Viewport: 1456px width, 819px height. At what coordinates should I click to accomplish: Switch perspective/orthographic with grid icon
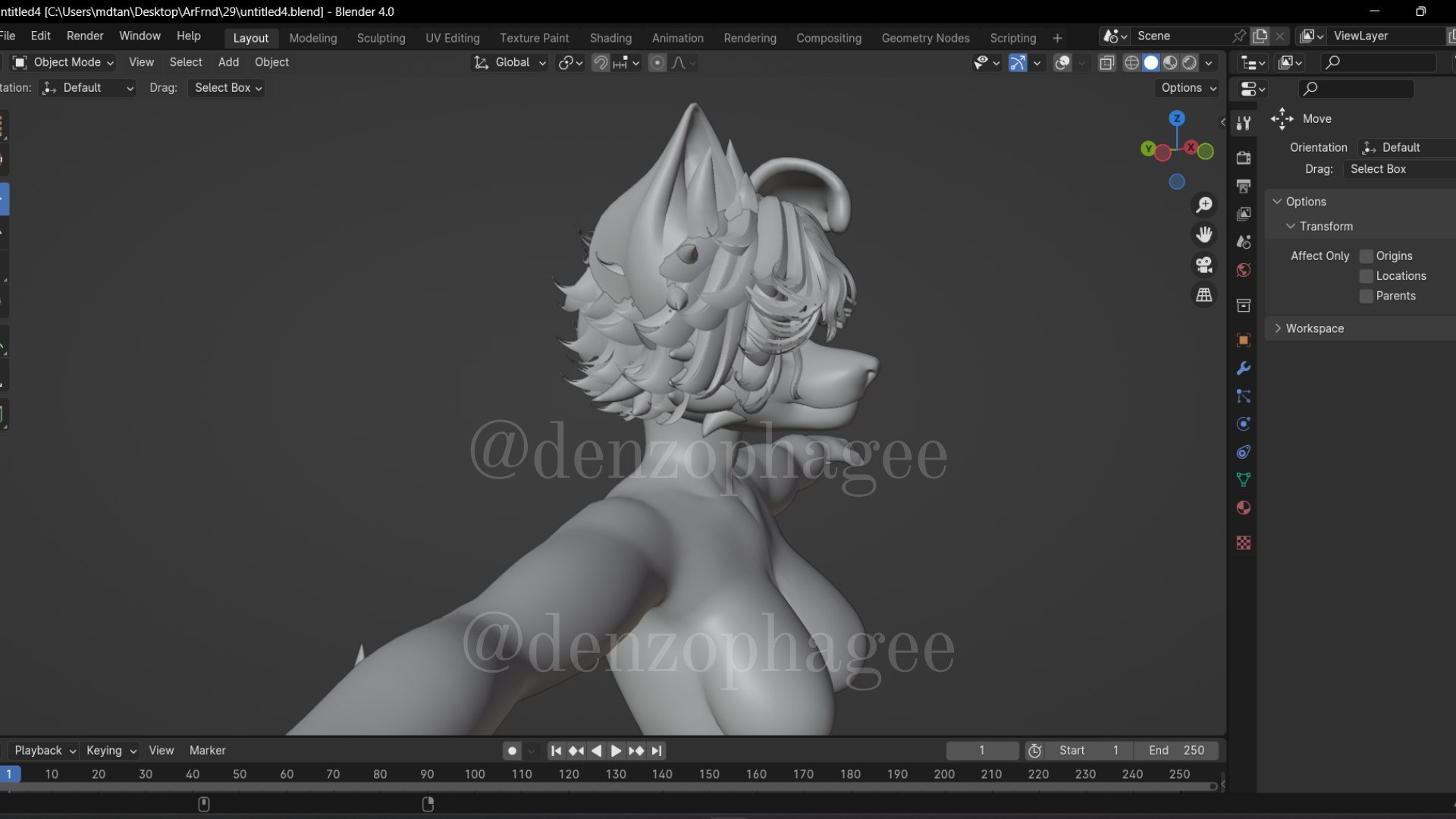[x=1204, y=295]
